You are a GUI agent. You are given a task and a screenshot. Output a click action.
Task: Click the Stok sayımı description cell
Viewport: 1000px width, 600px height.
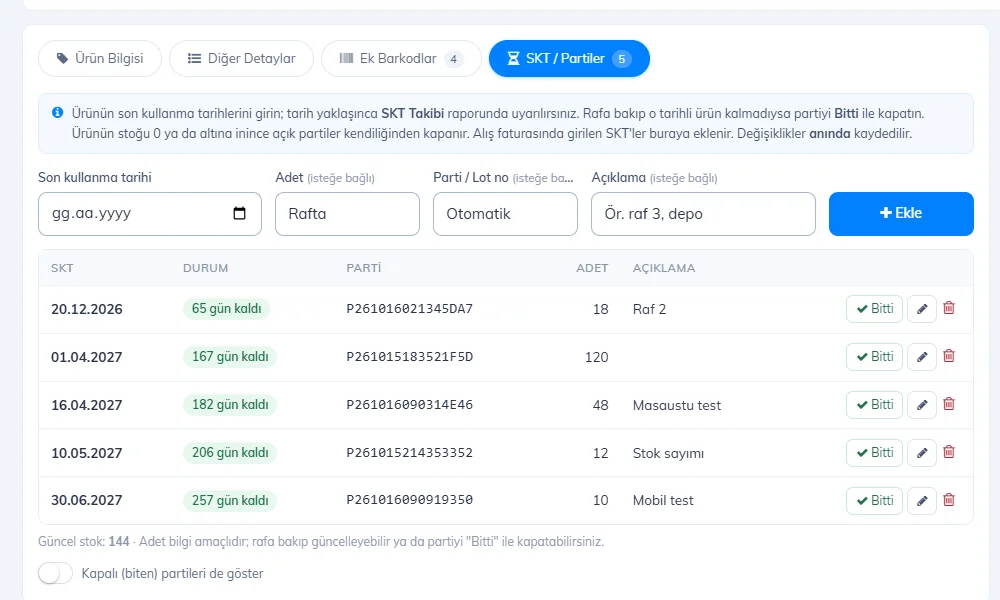668,453
